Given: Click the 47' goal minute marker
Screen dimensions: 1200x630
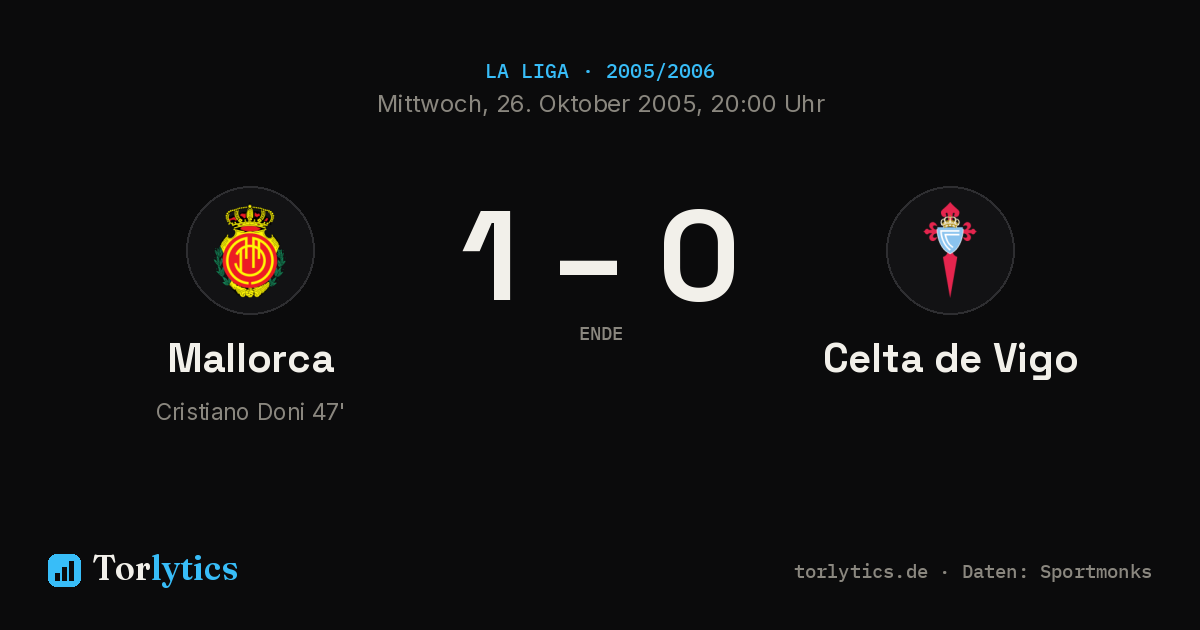Looking at the screenshot, I should (327, 412).
